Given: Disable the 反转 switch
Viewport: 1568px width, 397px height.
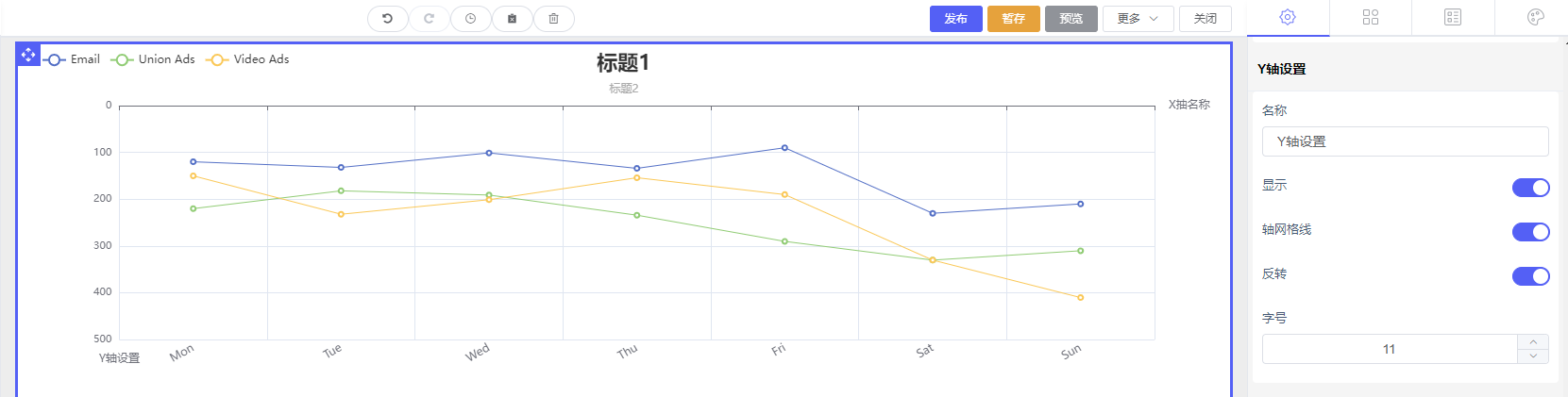Looking at the screenshot, I should [x=1530, y=276].
